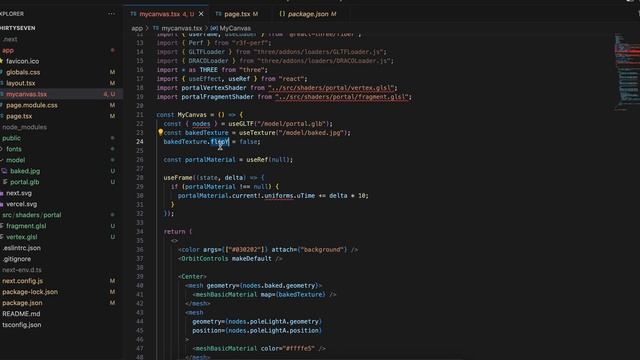
Task: Expand the node_modules folder
Action: [24, 127]
